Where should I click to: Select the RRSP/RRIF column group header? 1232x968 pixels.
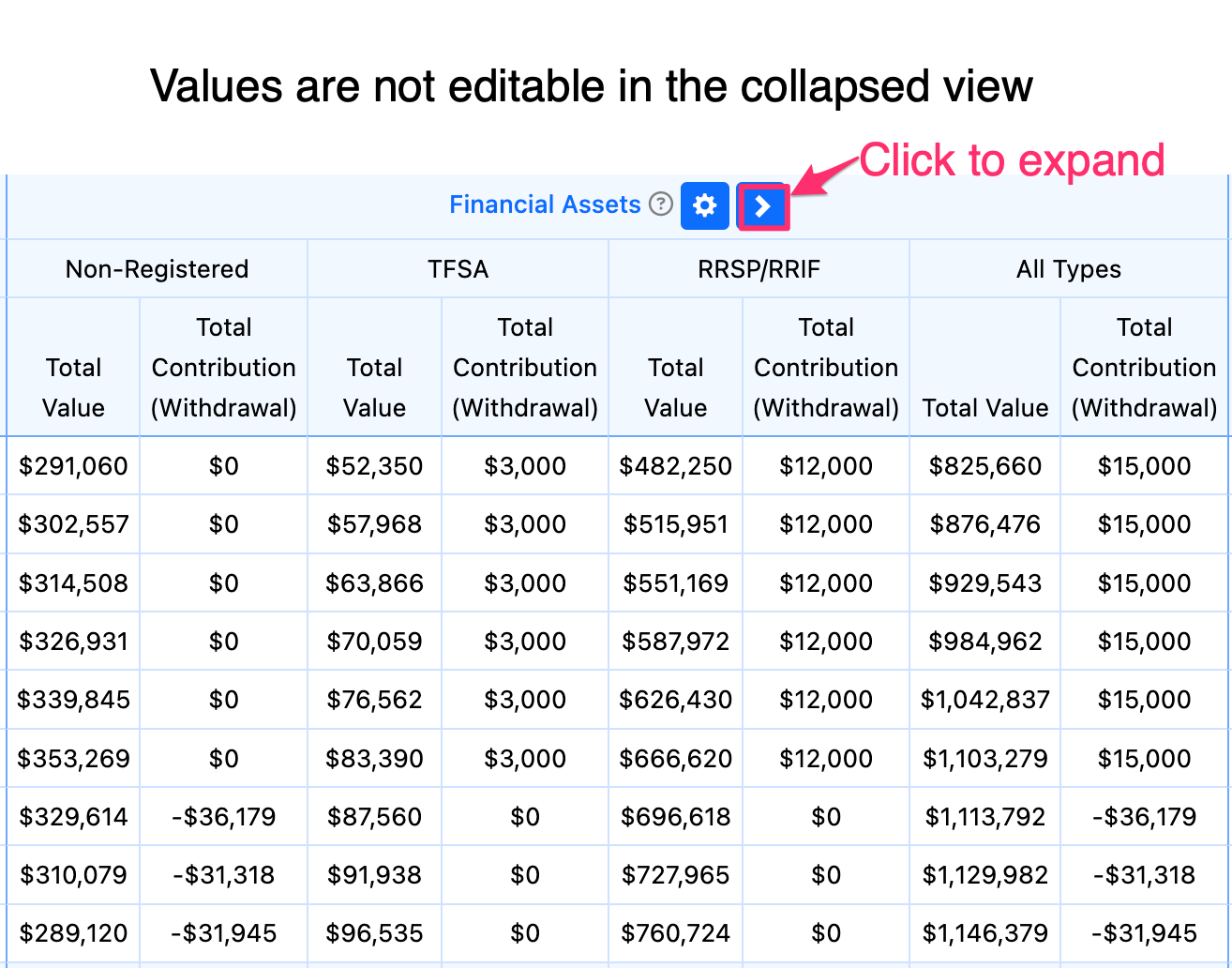[x=759, y=269]
